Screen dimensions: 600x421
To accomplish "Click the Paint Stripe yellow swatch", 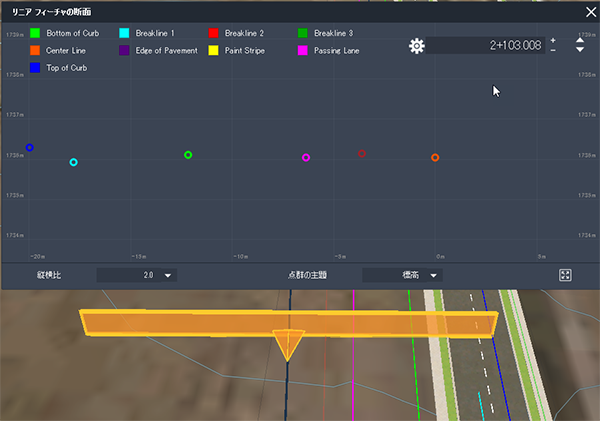I will (214, 50).
